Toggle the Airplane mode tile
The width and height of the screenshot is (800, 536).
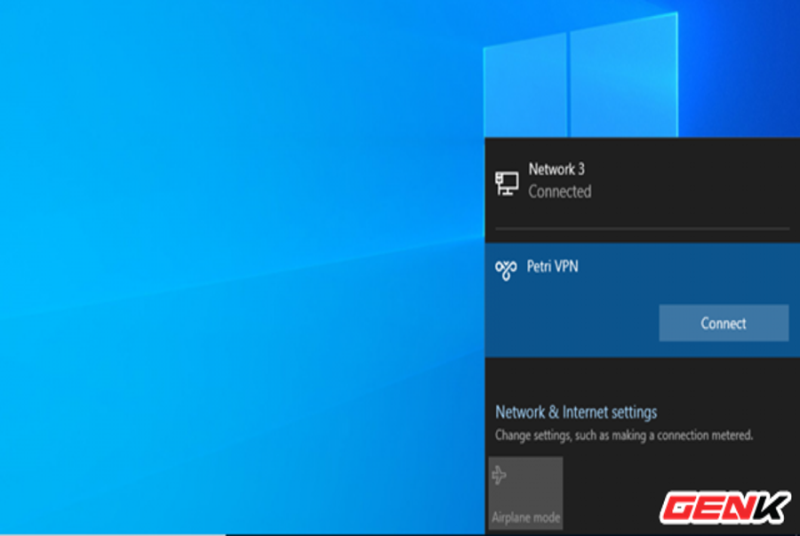(x=526, y=493)
